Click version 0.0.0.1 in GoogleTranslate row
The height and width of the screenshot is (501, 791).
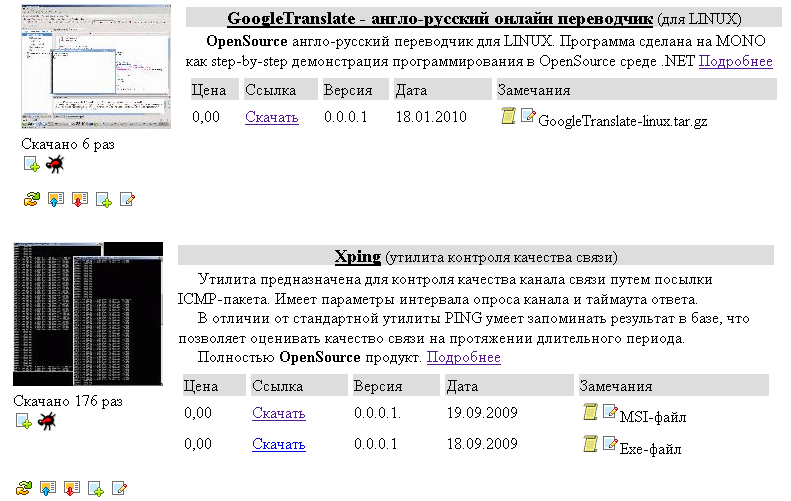[346, 117]
